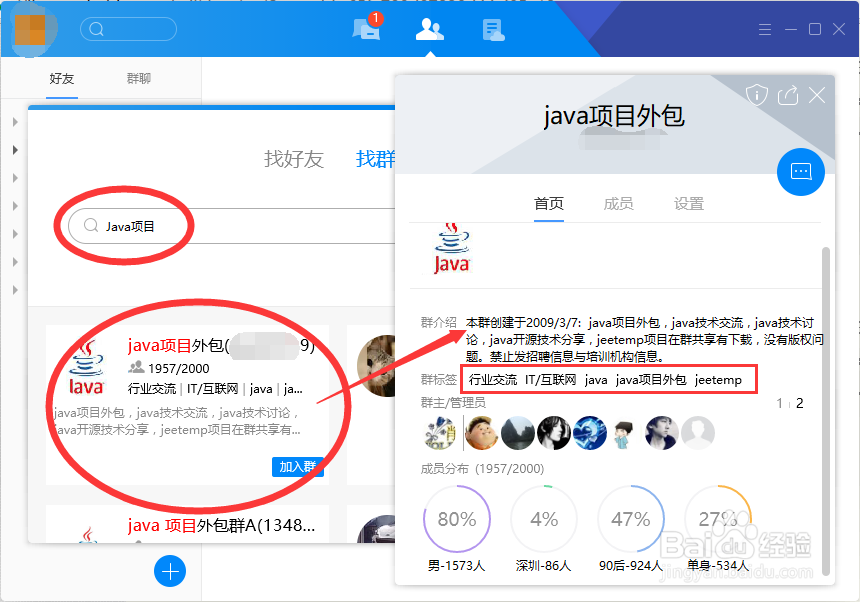Open the group notices icon in top bar
The image size is (860, 602).
[x=492, y=29]
